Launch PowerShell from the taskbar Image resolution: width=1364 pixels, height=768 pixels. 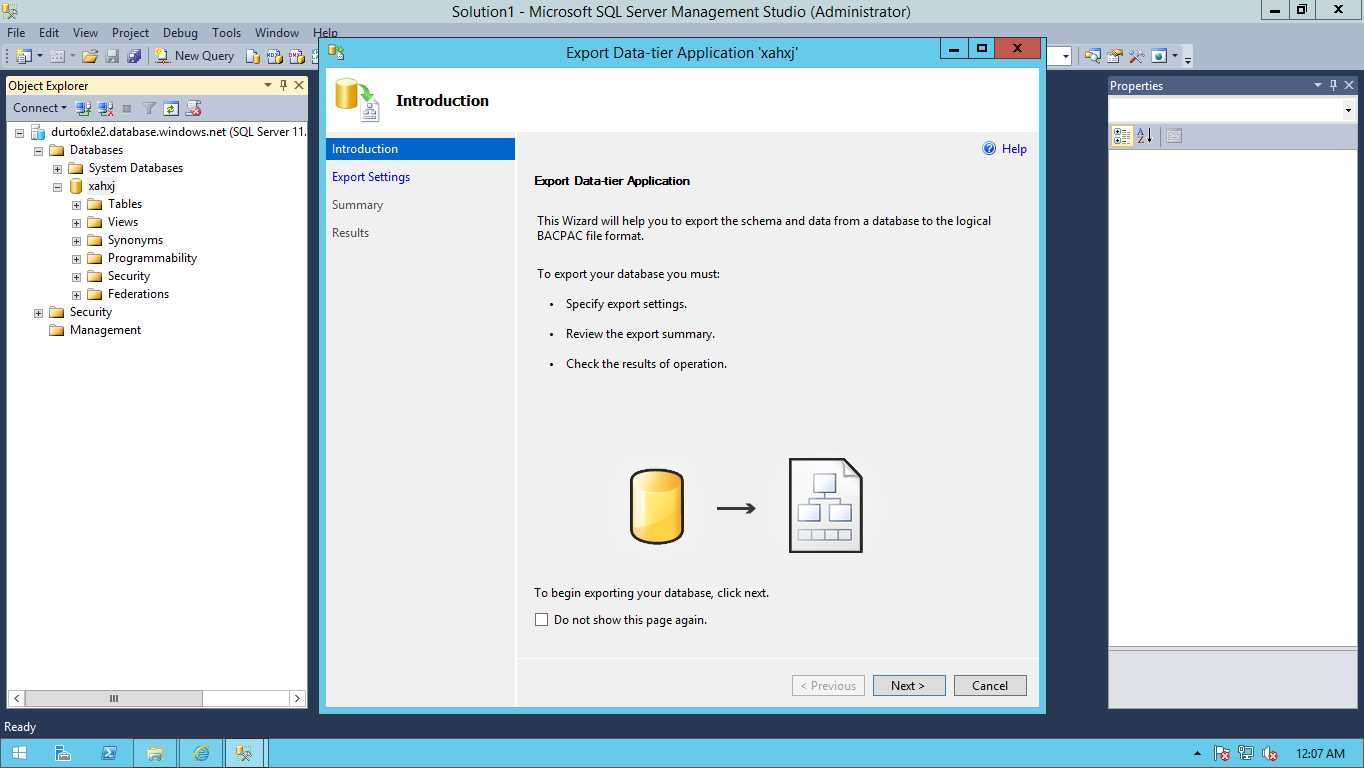(x=109, y=753)
